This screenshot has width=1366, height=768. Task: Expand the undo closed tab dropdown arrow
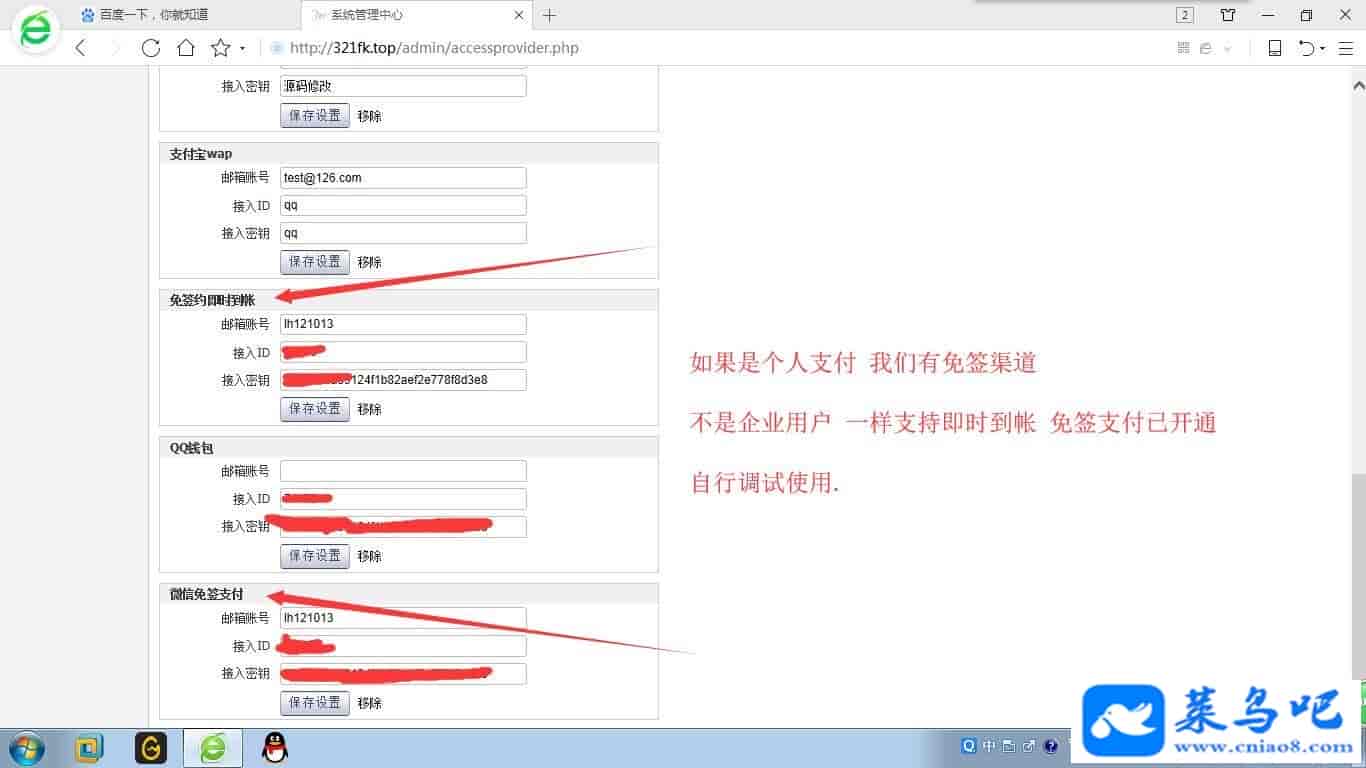point(1322,48)
